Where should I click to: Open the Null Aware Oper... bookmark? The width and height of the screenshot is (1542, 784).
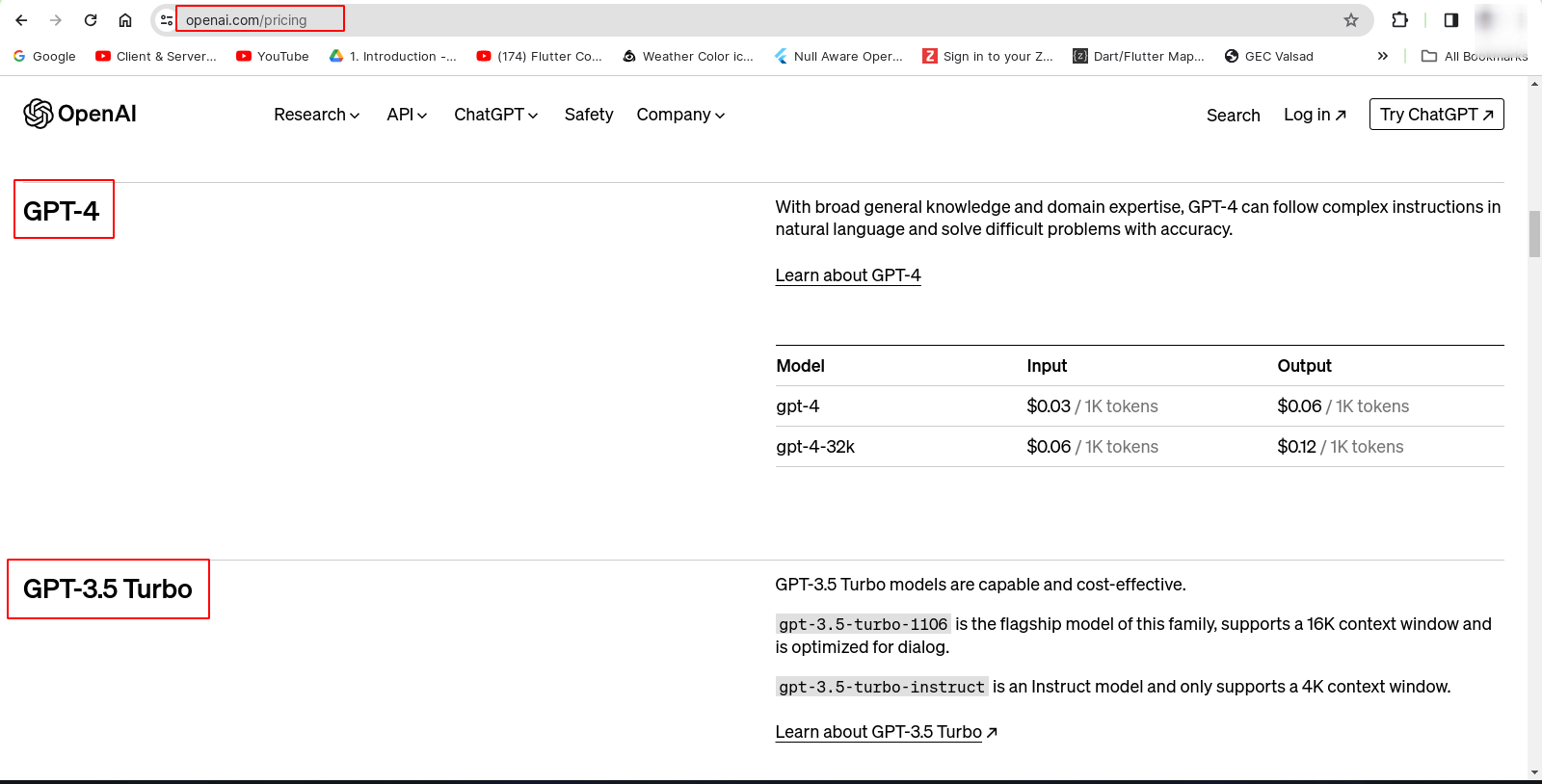[x=838, y=56]
